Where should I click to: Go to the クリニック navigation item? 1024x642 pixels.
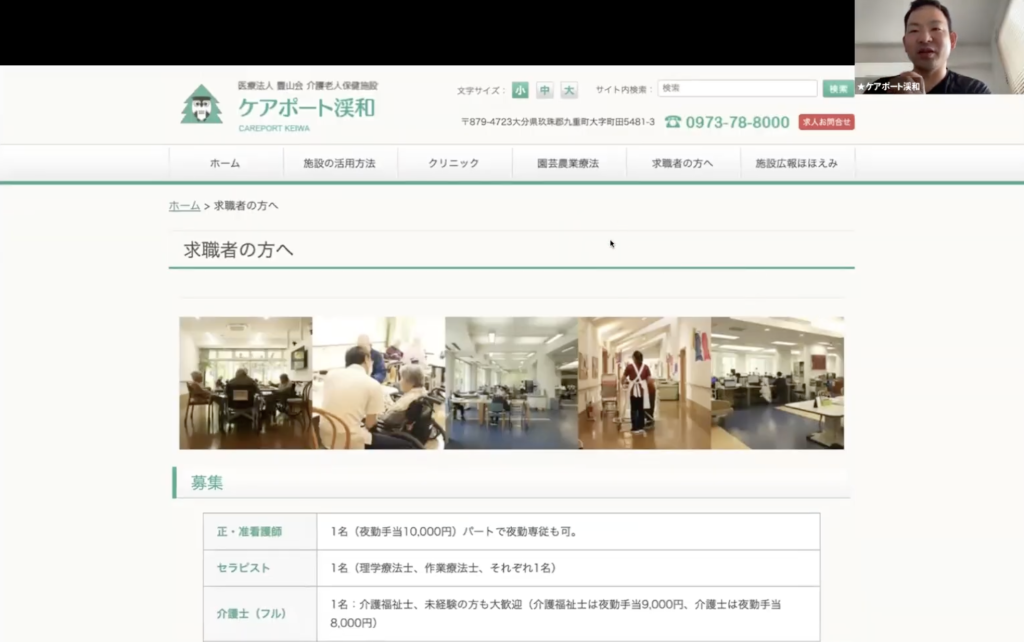454,163
